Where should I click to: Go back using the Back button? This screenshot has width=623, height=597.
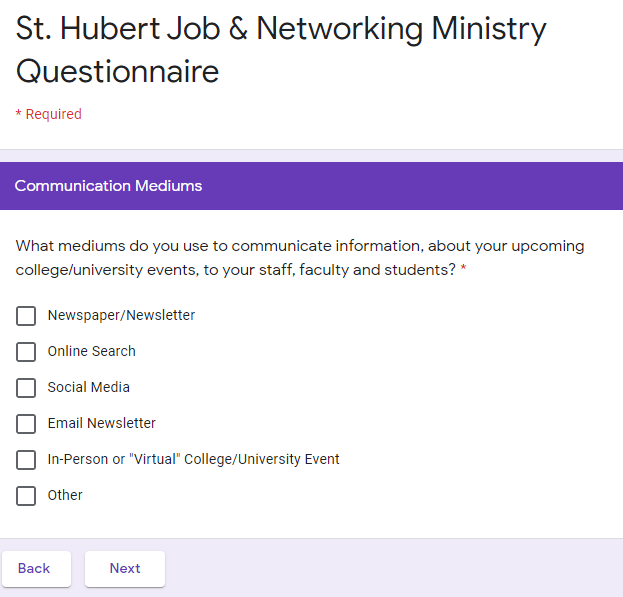[x=35, y=568]
